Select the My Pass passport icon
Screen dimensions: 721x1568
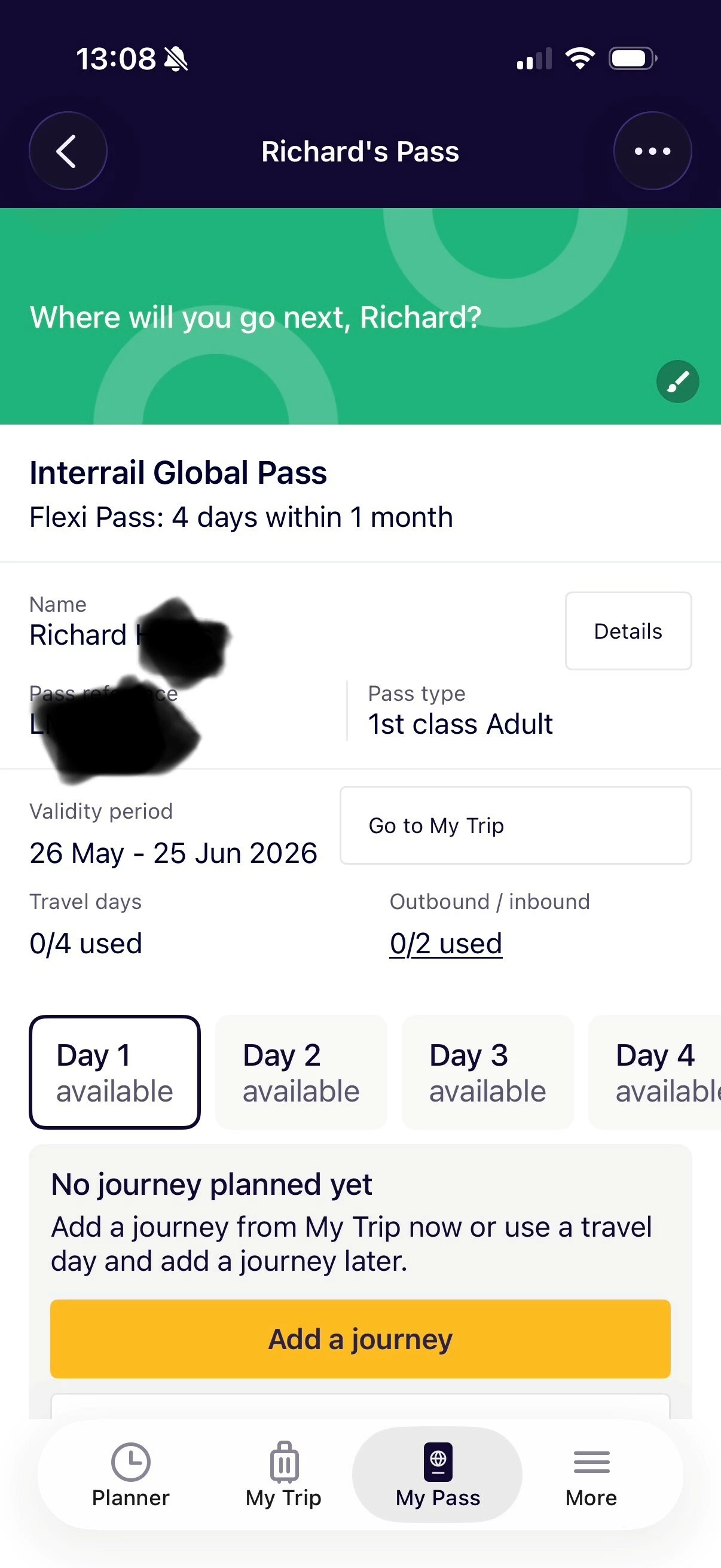pos(438,1461)
